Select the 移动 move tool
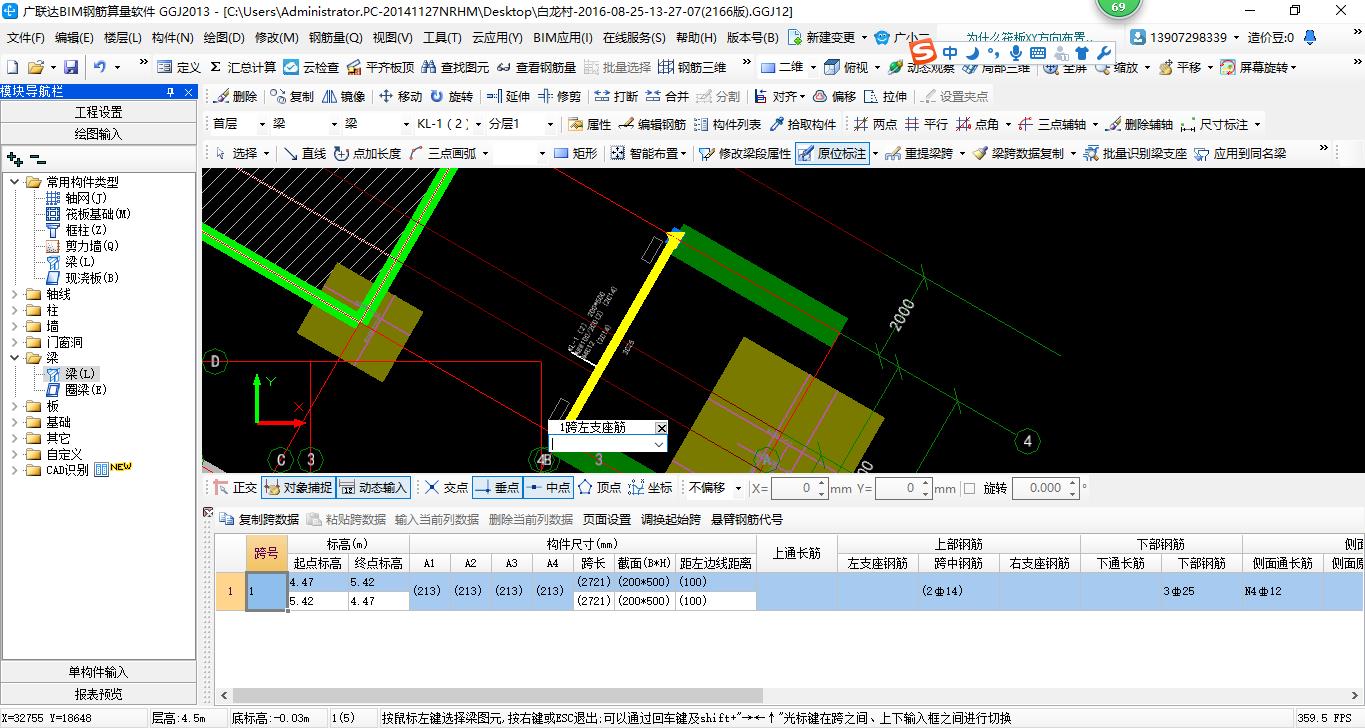The width and height of the screenshot is (1365, 728). (x=400, y=97)
